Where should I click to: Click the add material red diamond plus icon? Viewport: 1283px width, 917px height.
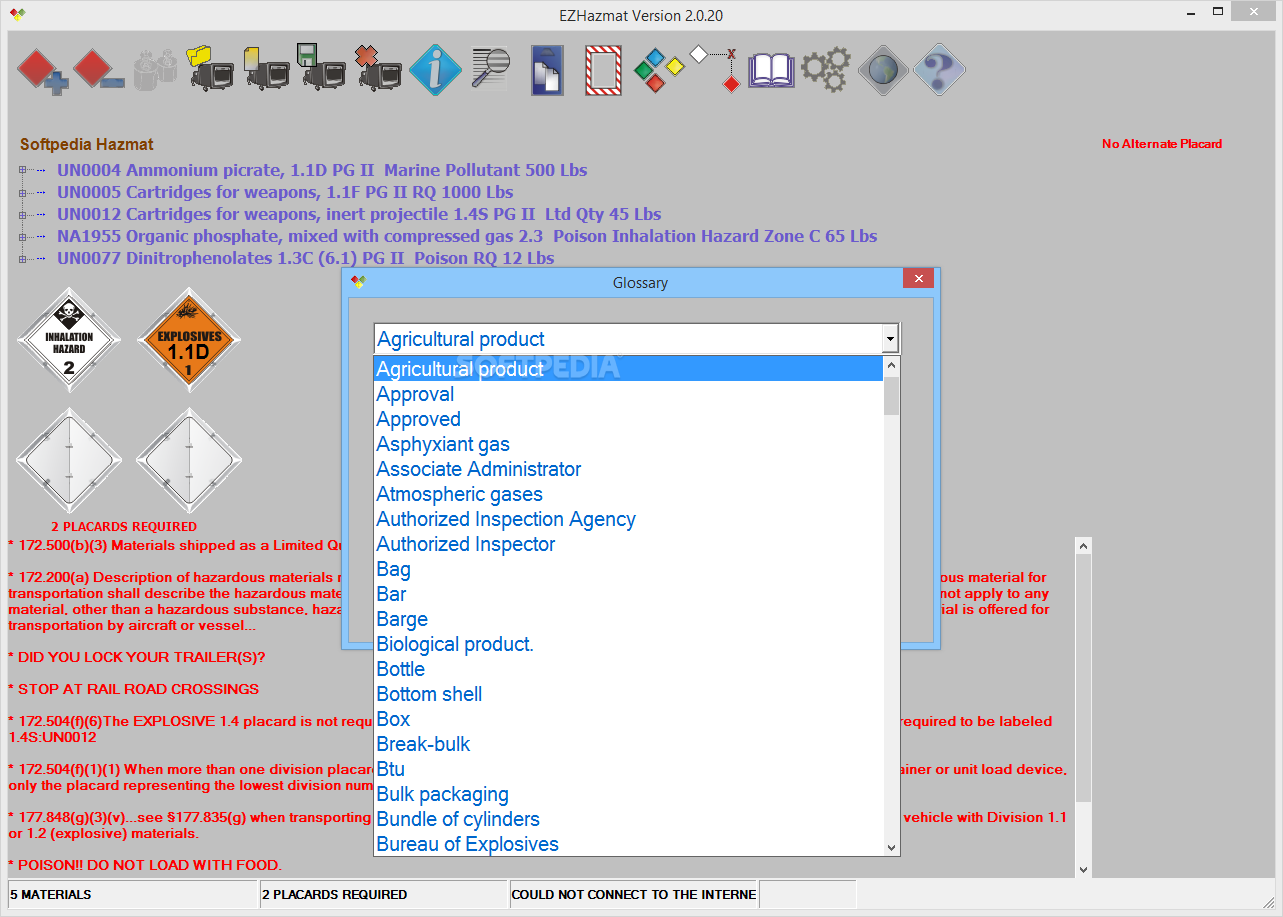click(43, 71)
